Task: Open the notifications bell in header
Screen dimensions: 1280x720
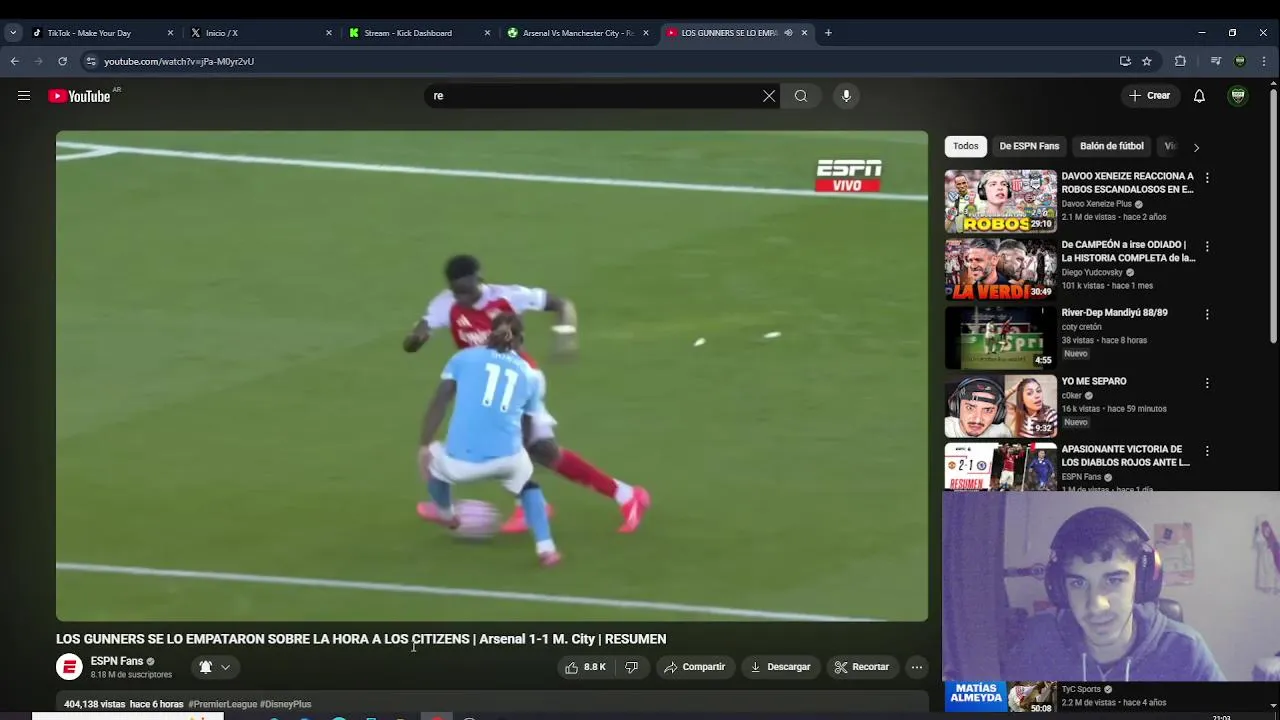Action: [x=1199, y=96]
